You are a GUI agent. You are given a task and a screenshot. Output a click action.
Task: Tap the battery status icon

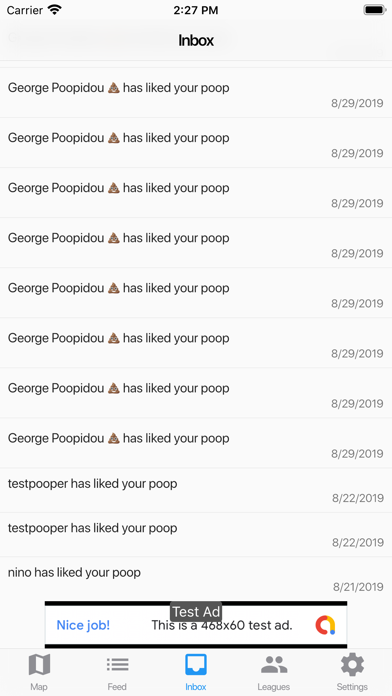click(x=375, y=10)
